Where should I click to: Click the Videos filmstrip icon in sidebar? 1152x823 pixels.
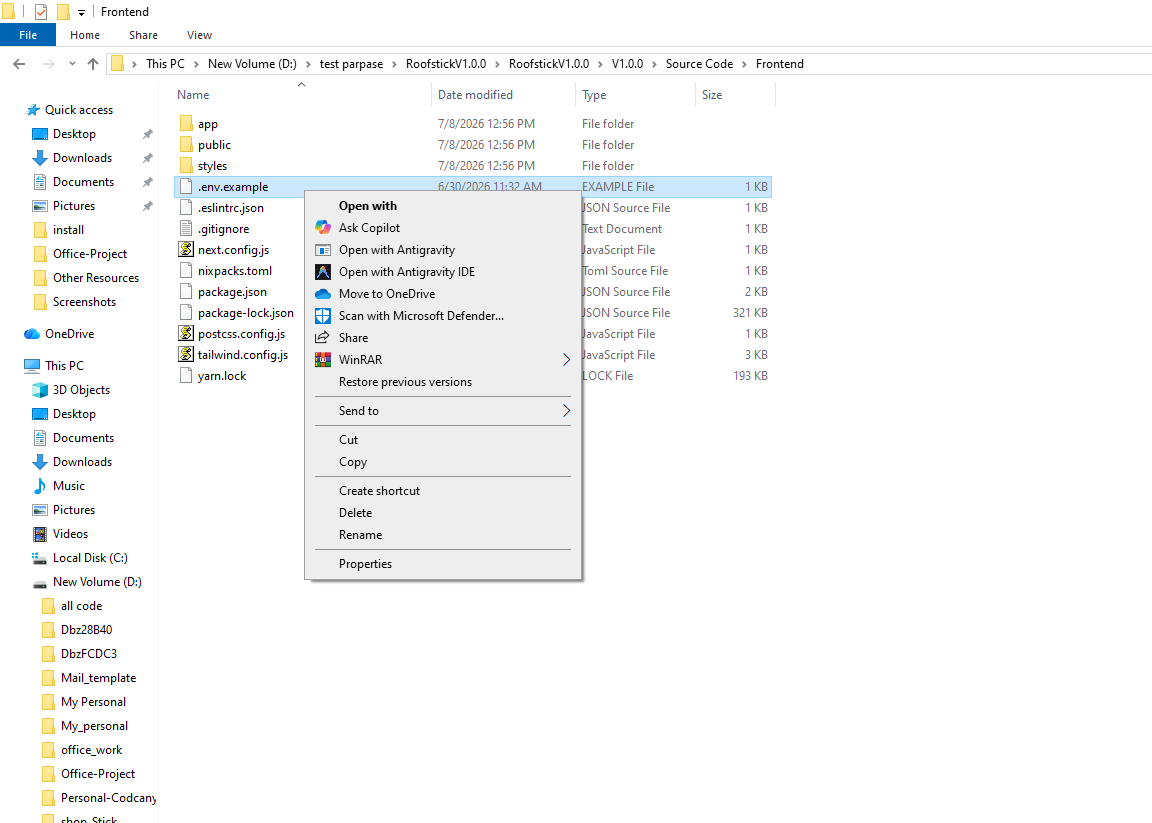point(40,534)
